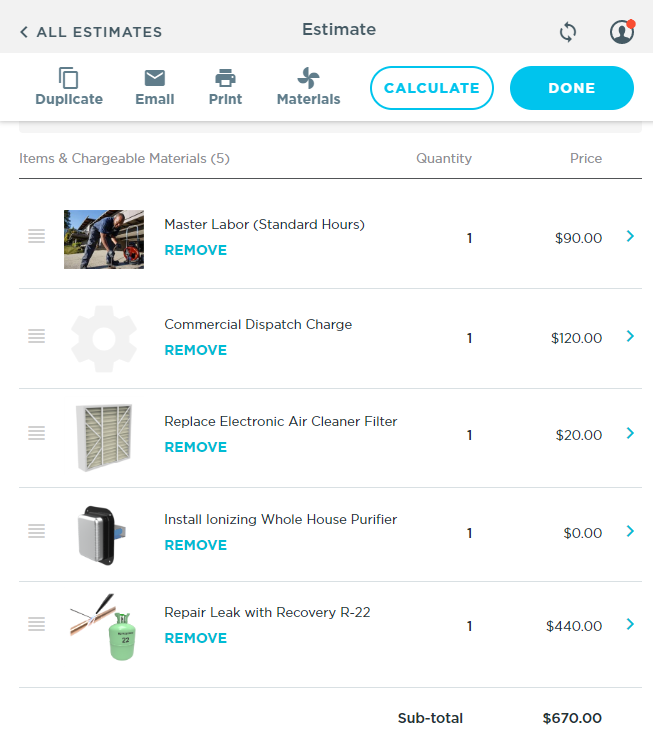Click the Repair Leak row drag handle
The height and width of the screenshot is (734, 653).
37,624
